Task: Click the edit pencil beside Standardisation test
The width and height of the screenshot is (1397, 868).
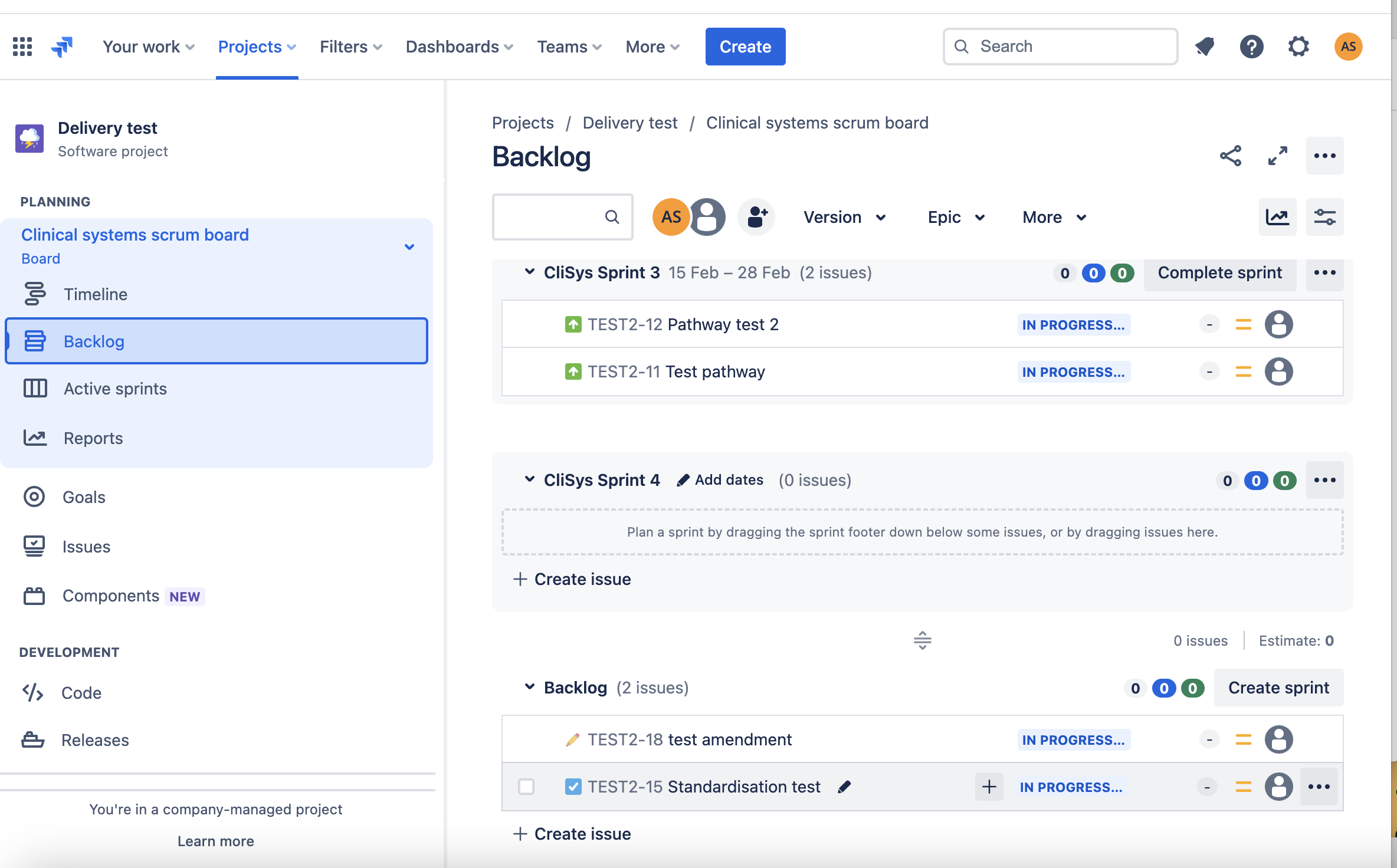Action: (844, 787)
